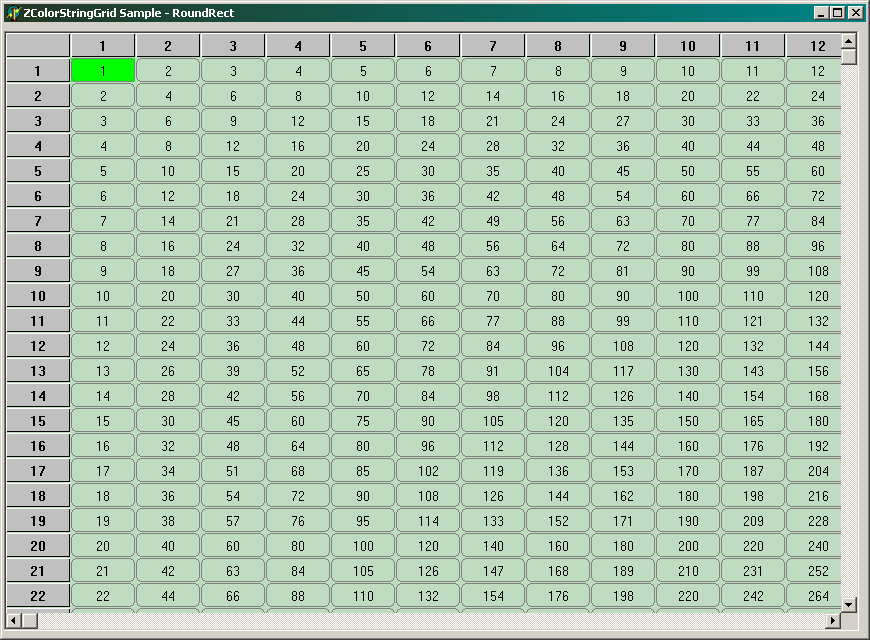Maximize the ZColorStringGrid Sample window
870x640 pixels.
[838, 13]
